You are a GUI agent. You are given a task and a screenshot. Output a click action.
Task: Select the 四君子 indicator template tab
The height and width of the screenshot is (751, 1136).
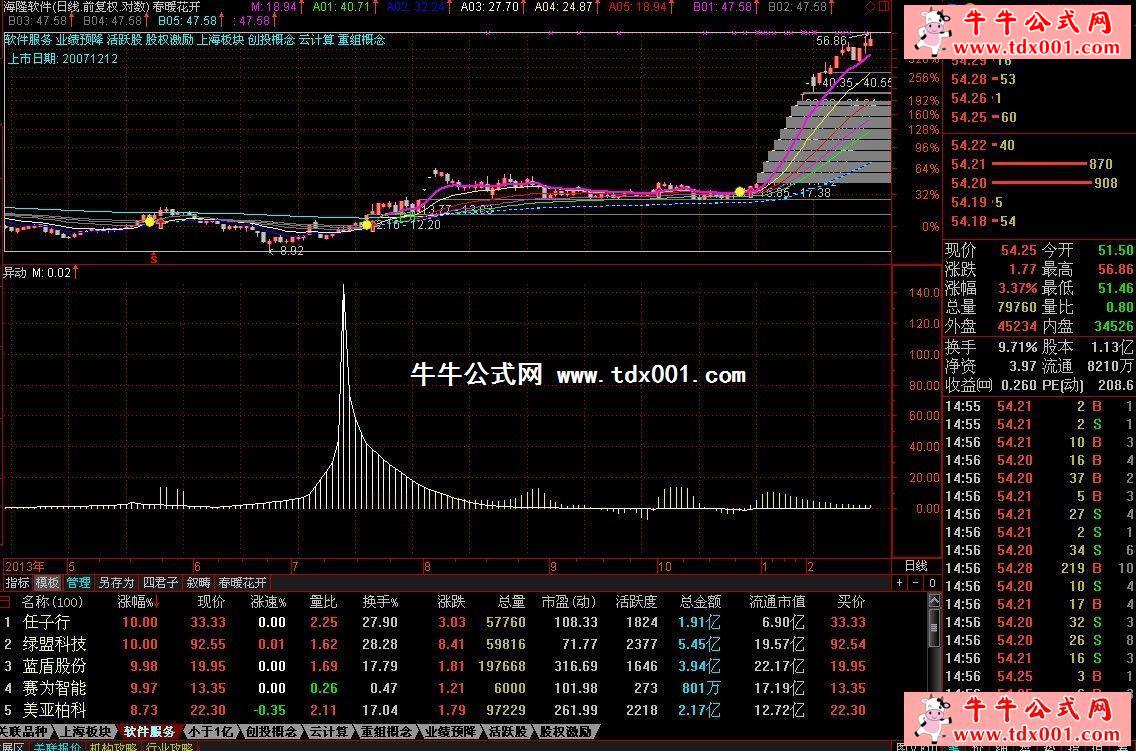pyautogui.click(x=160, y=582)
